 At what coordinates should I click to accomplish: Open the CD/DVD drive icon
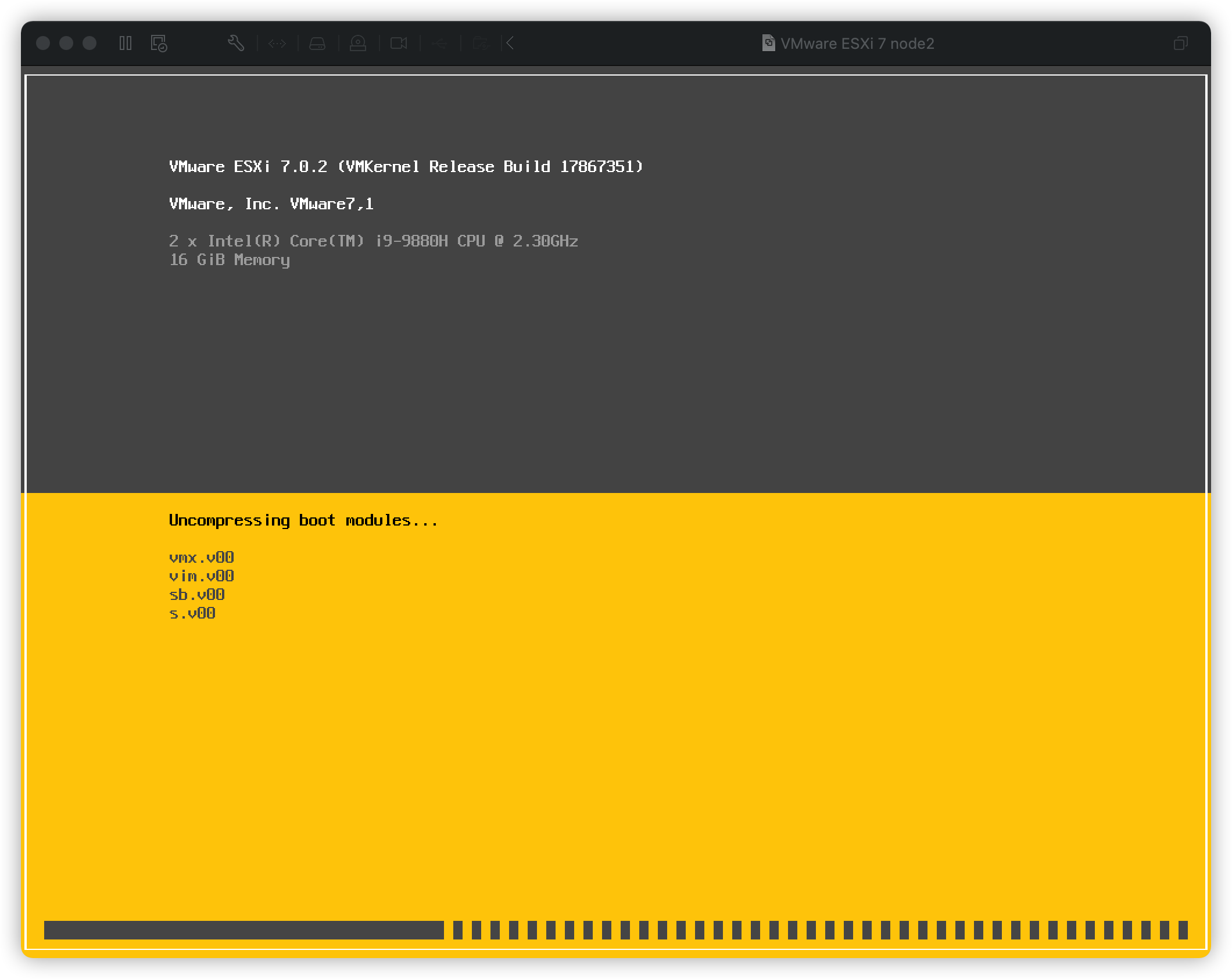[359, 44]
